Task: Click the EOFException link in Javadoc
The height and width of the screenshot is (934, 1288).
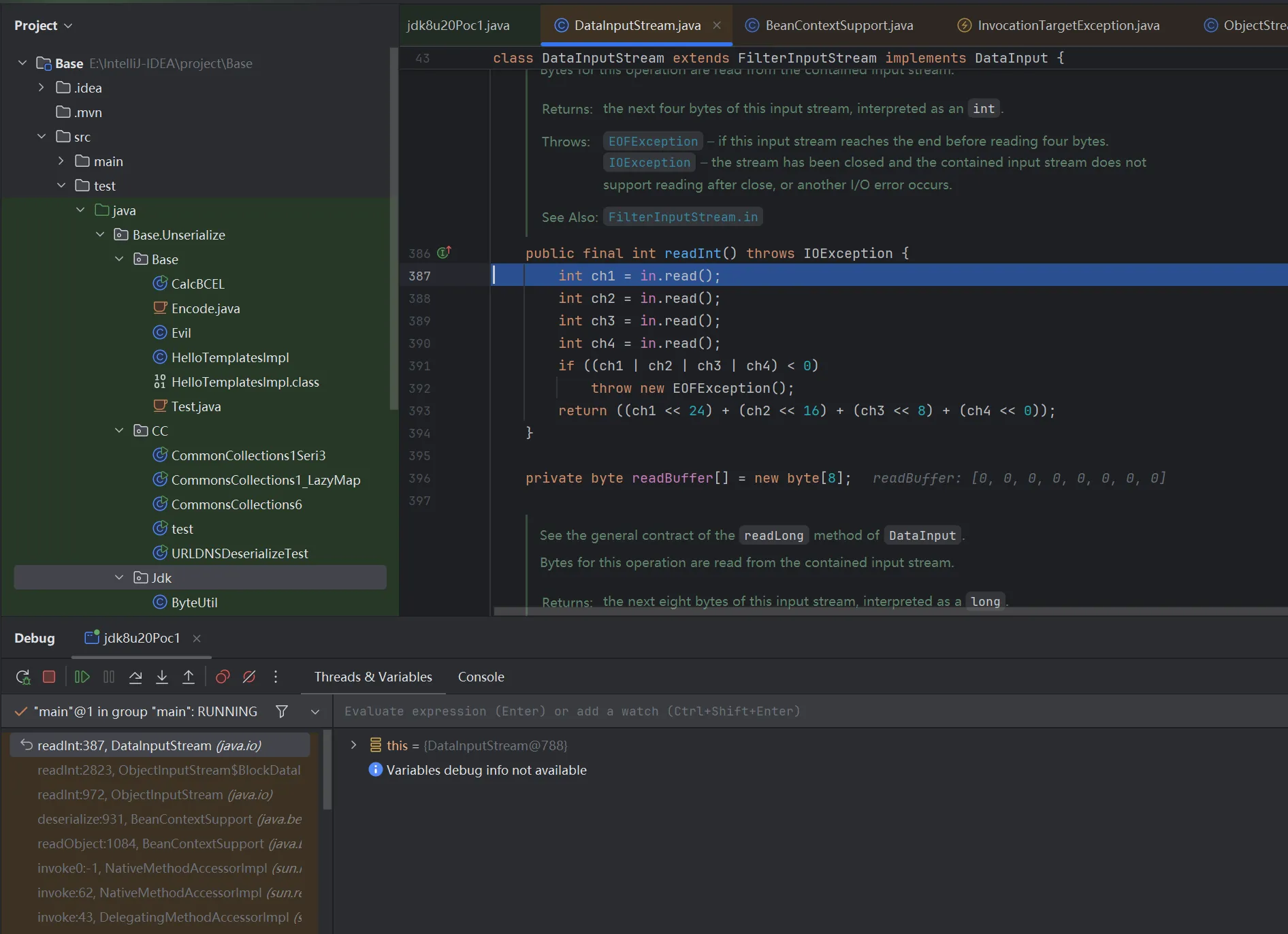Action: pyautogui.click(x=653, y=142)
